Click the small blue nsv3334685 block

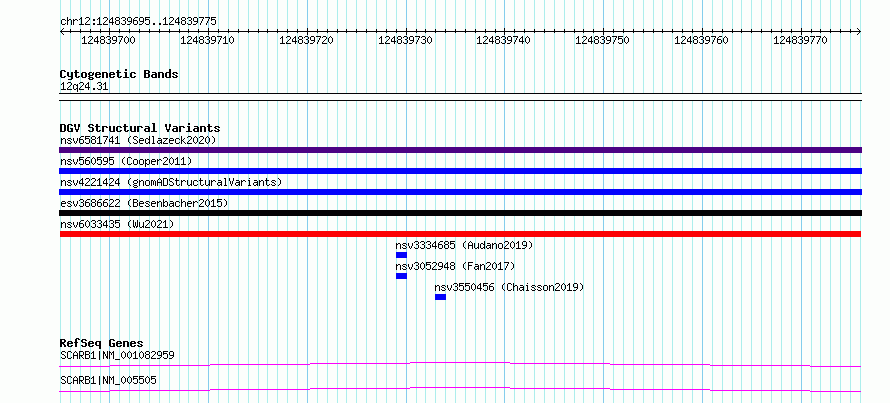click(401, 255)
